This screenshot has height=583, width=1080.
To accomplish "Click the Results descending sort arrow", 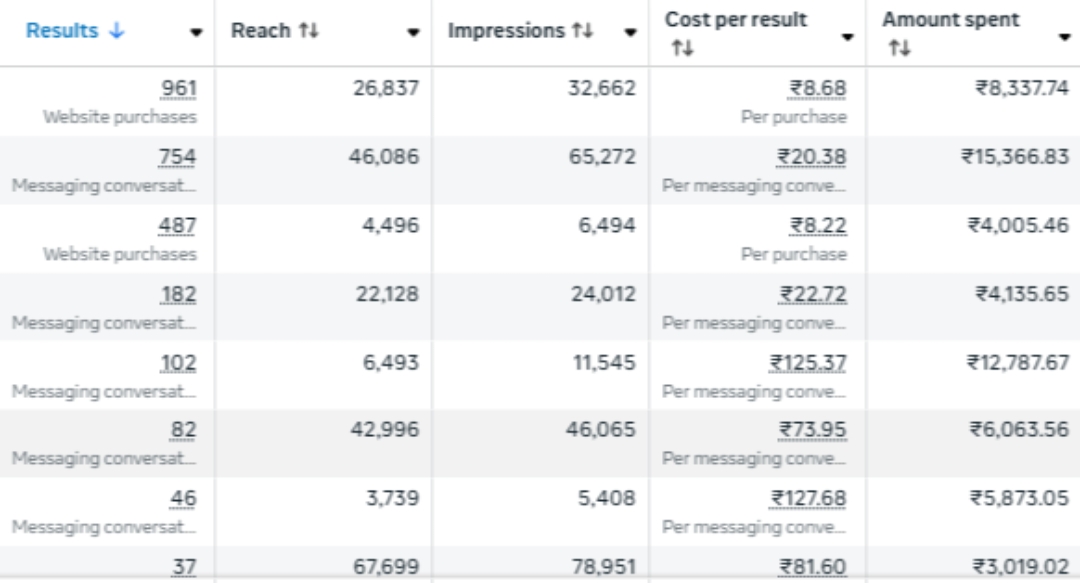I will click(117, 31).
